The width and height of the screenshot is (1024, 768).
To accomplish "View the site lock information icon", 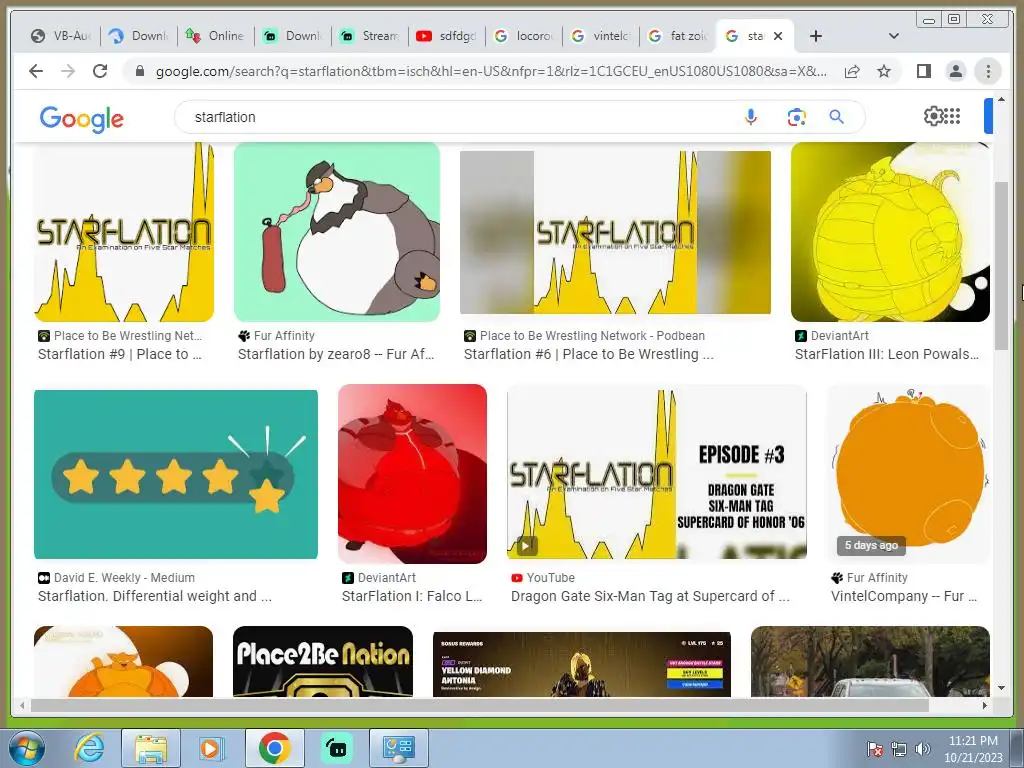I will coord(139,71).
